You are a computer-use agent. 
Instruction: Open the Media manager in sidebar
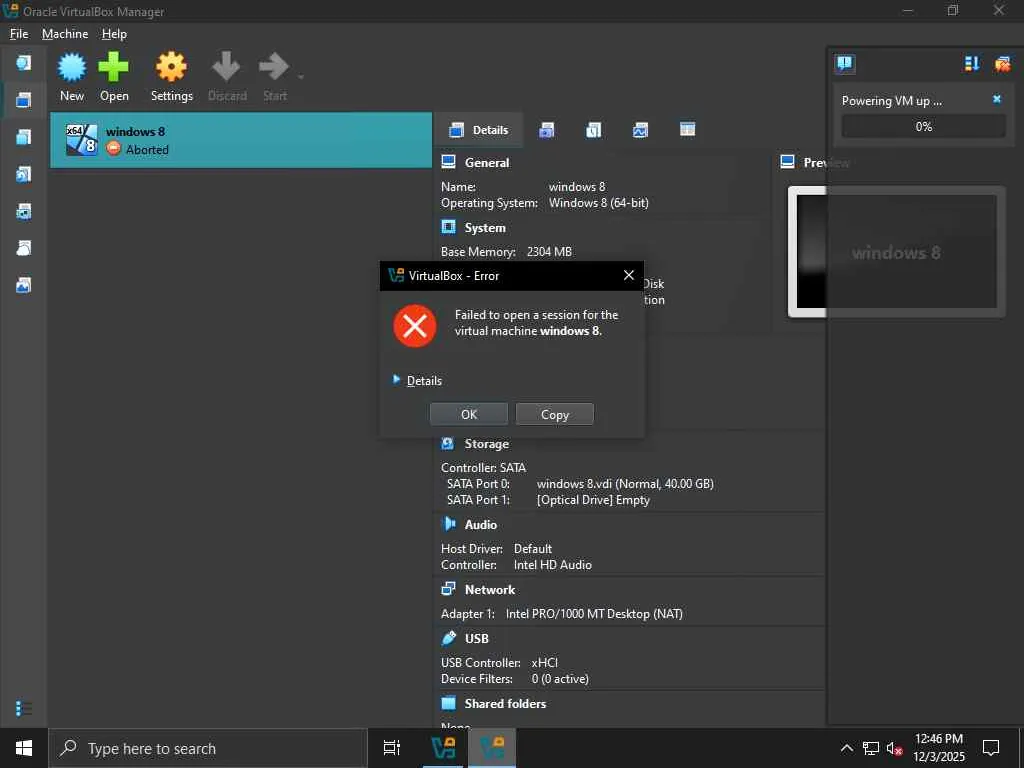pos(24,174)
